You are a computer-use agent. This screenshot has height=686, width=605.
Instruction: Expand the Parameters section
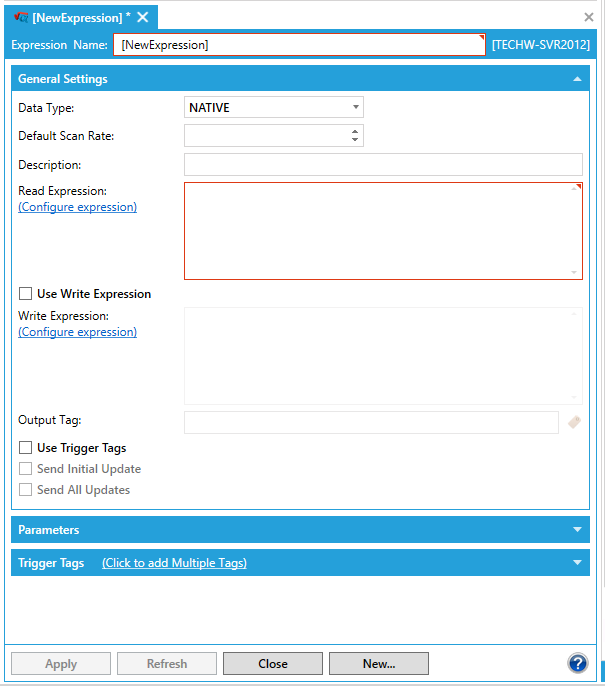[x=577, y=530]
